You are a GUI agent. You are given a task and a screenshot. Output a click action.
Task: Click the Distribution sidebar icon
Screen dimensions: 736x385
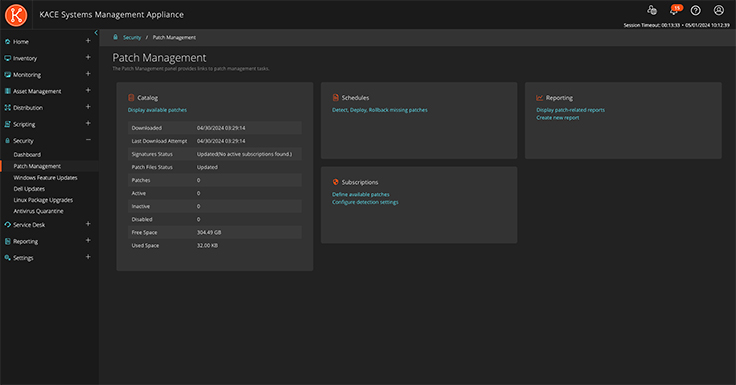8,108
